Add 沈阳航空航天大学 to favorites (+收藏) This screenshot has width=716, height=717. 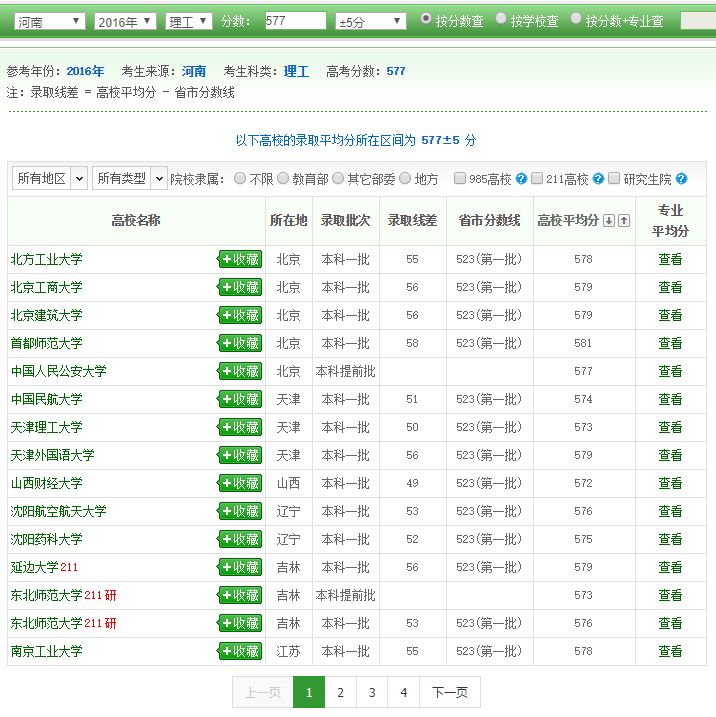point(240,511)
